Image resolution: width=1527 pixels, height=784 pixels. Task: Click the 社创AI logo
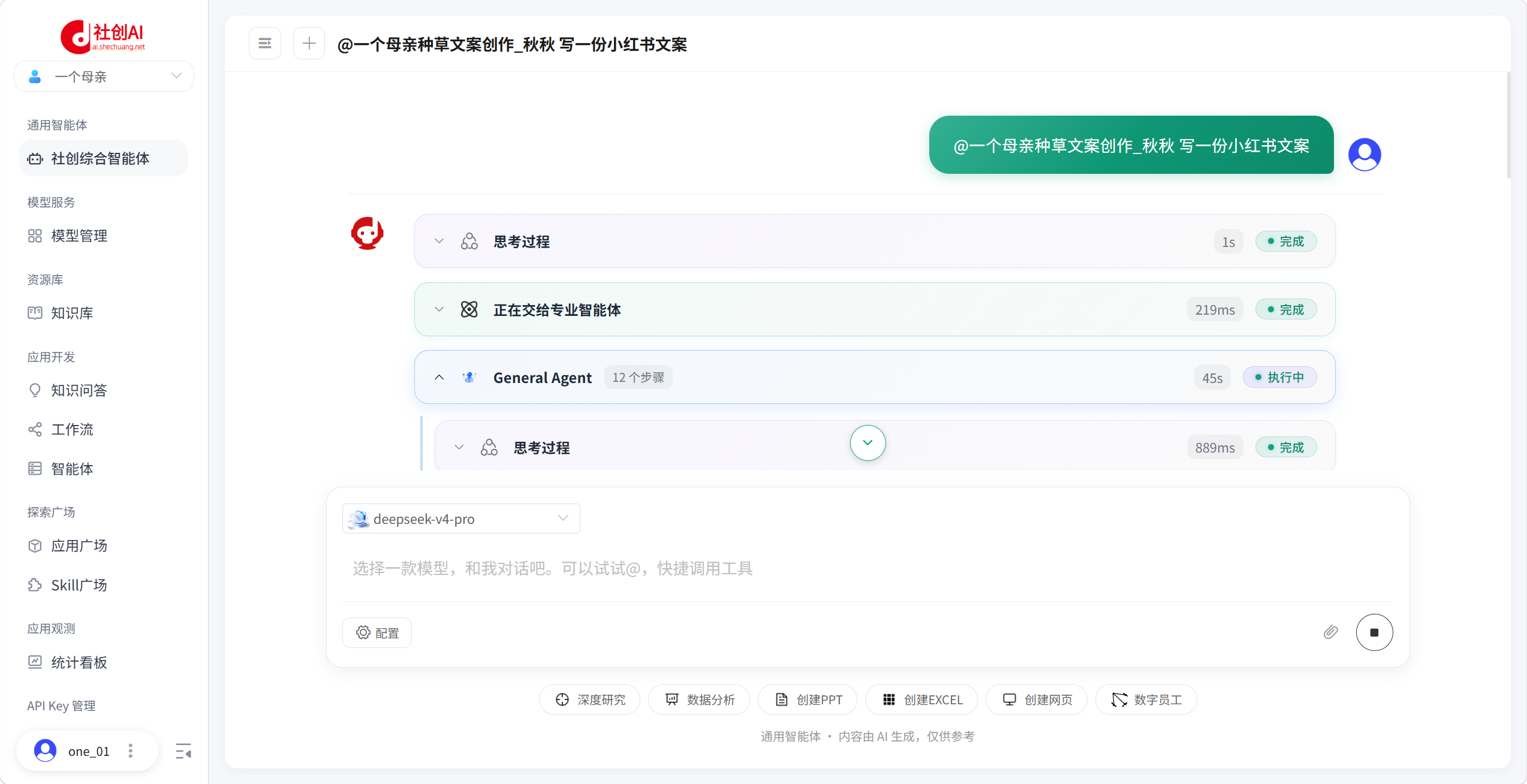[x=103, y=36]
